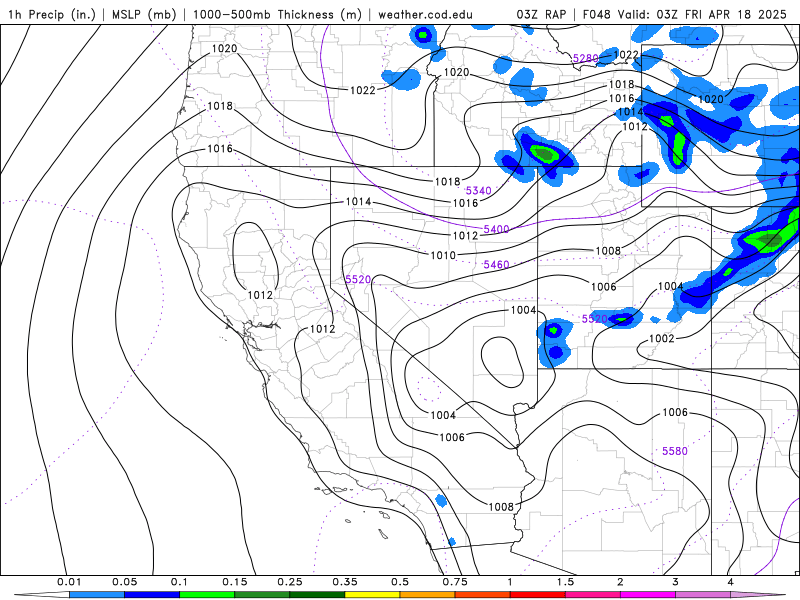The width and height of the screenshot is (800, 600).
Task: Select the 1.5 legend tick label
Action: pos(565,582)
